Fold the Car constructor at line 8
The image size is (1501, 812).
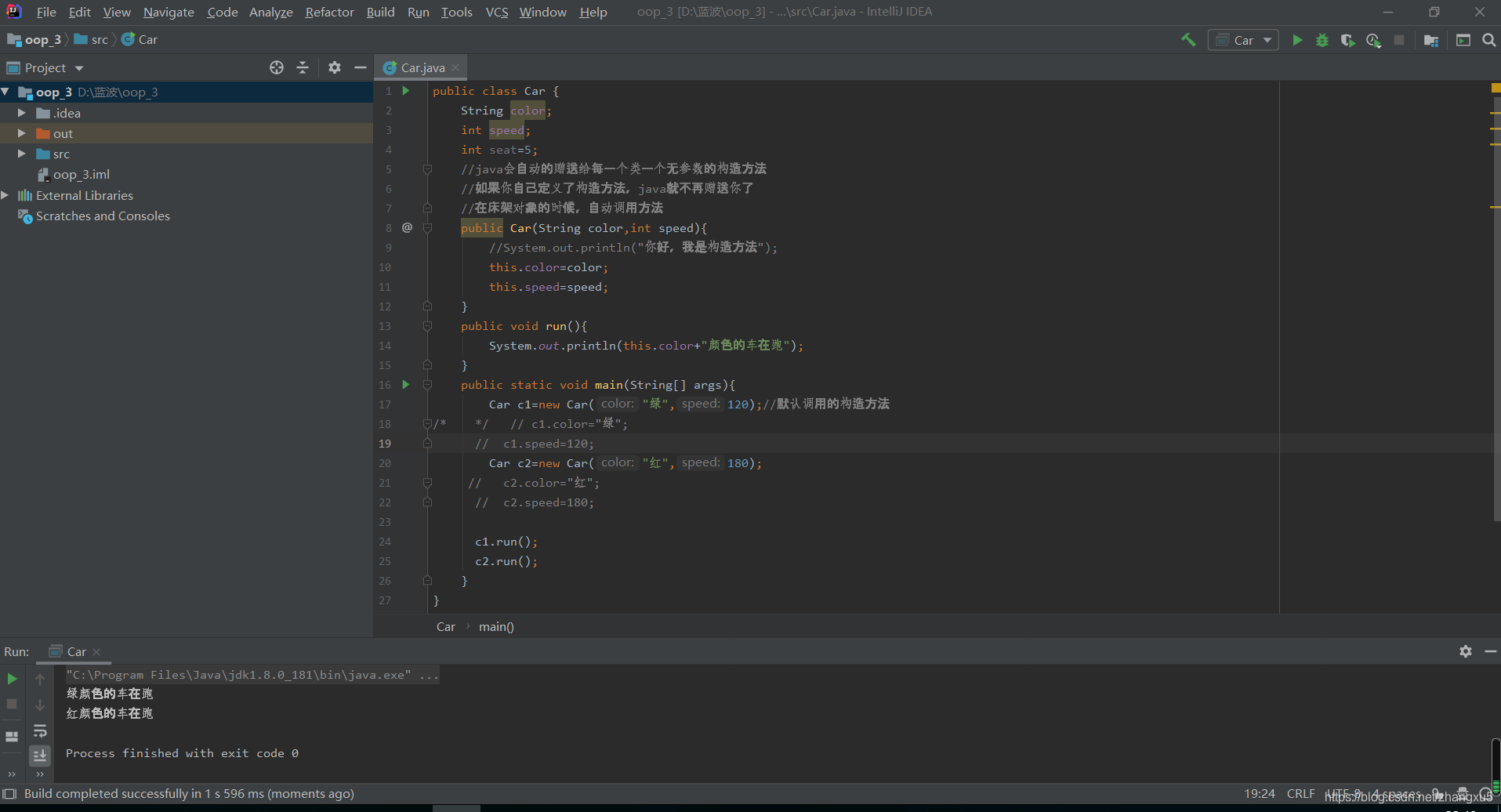coord(427,228)
